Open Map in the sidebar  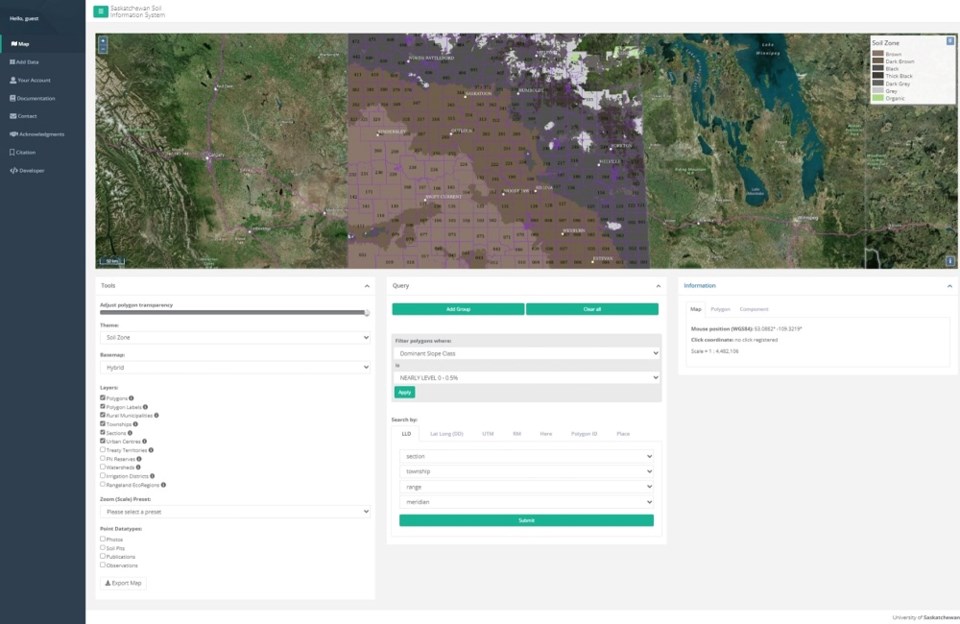coord(20,44)
